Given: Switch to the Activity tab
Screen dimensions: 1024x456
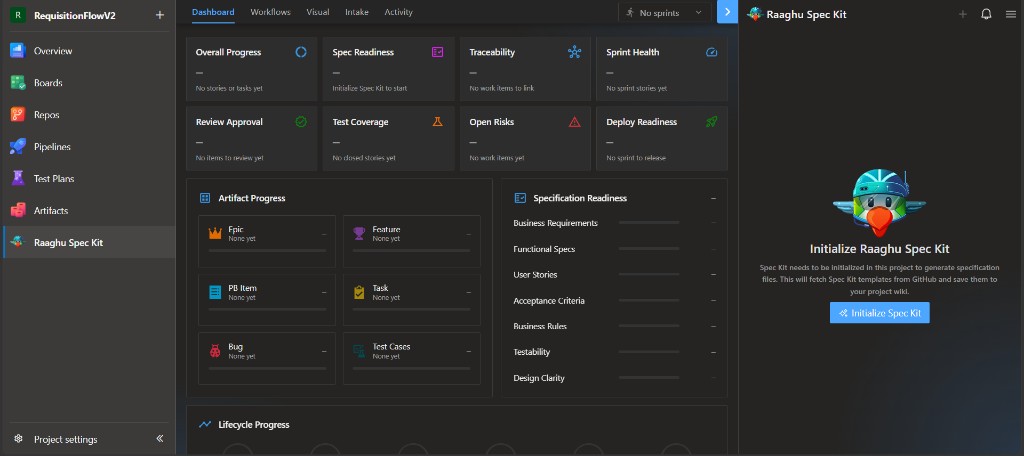Looking at the screenshot, I should click(x=398, y=12).
